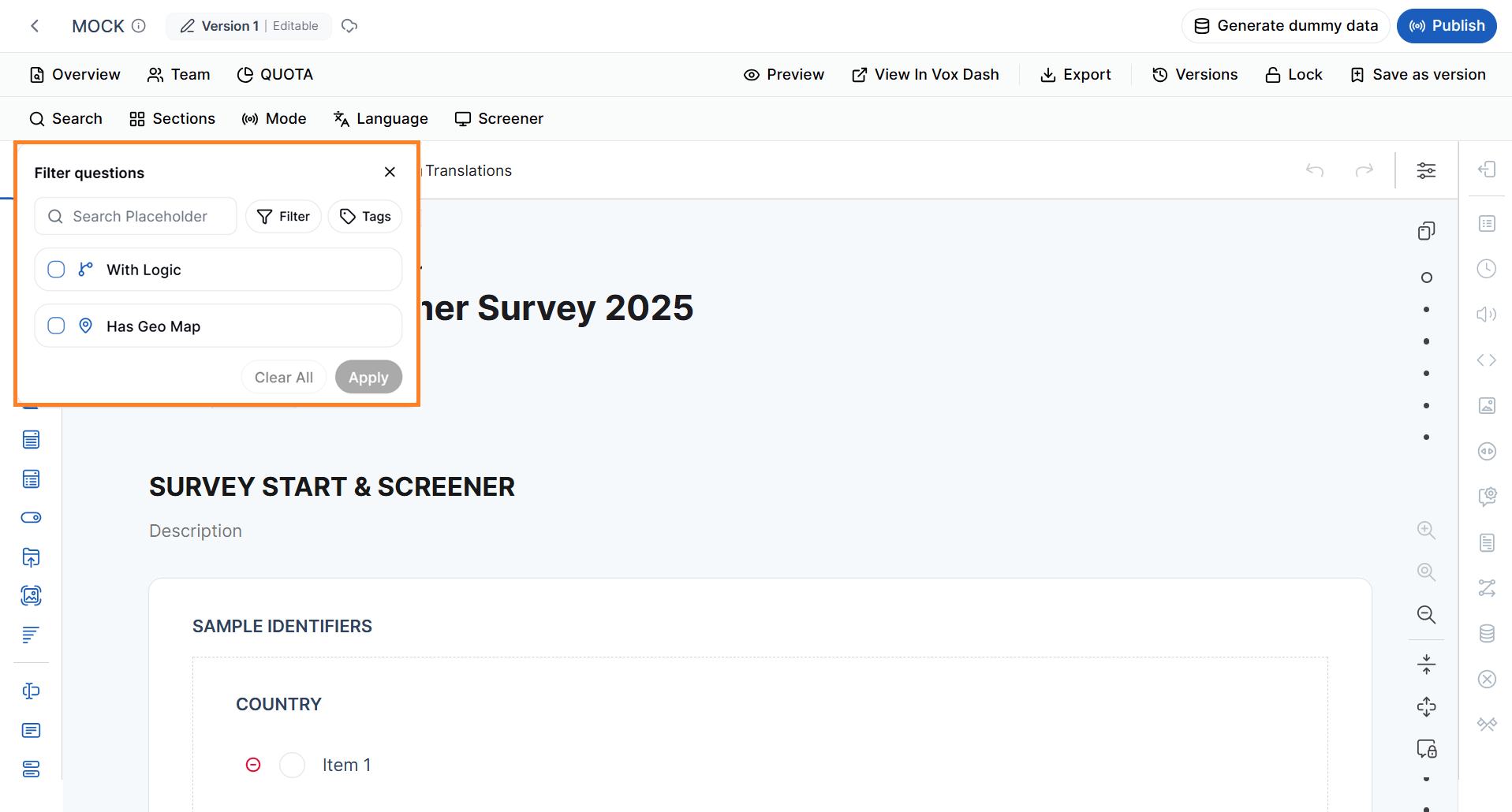Click the copy pages icon
Image resolution: width=1512 pixels, height=812 pixels.
[x=1426, y=231]
